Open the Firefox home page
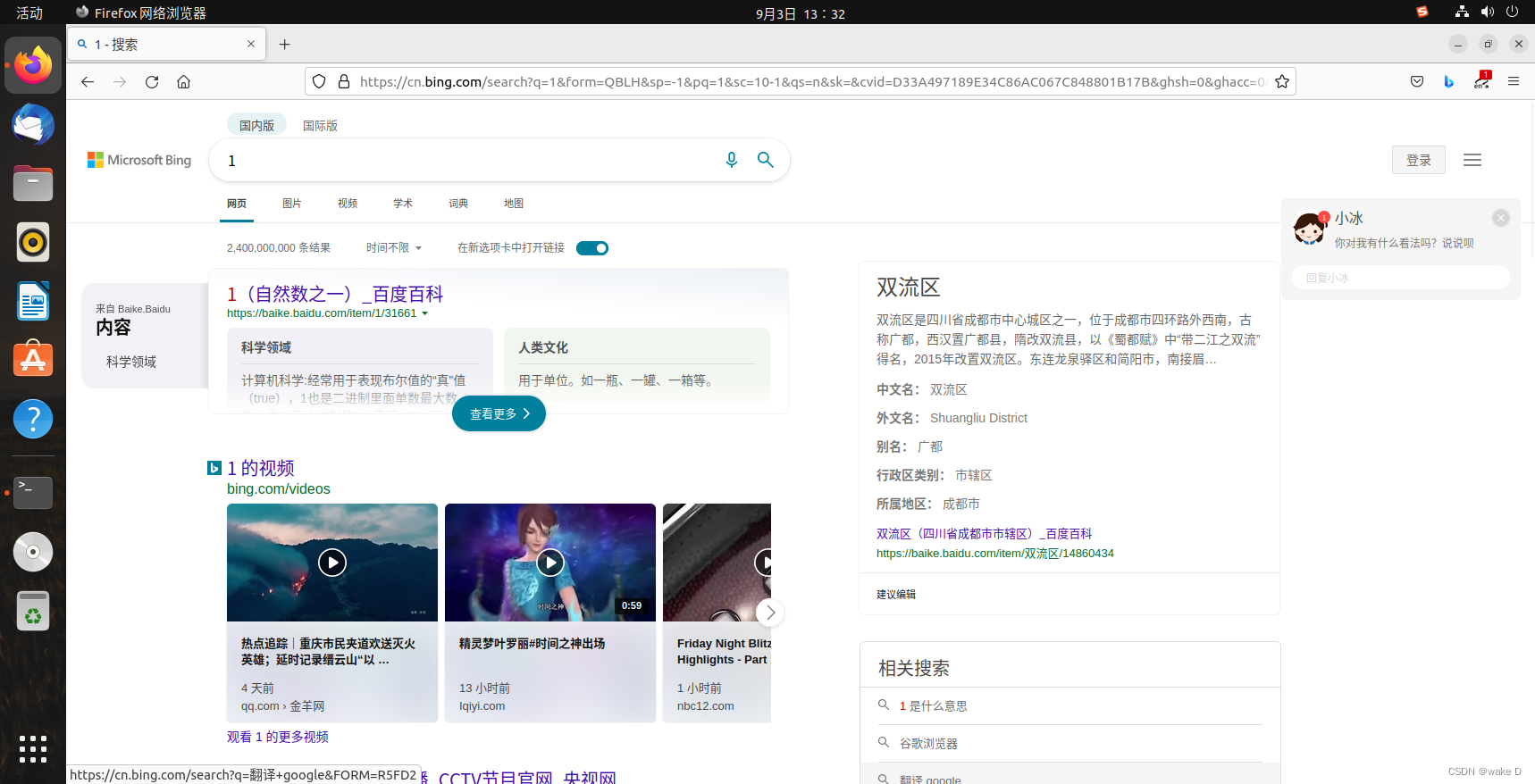Image resolution: width=1535 pixels, height=784 pixels. click(x=184, y=82)
